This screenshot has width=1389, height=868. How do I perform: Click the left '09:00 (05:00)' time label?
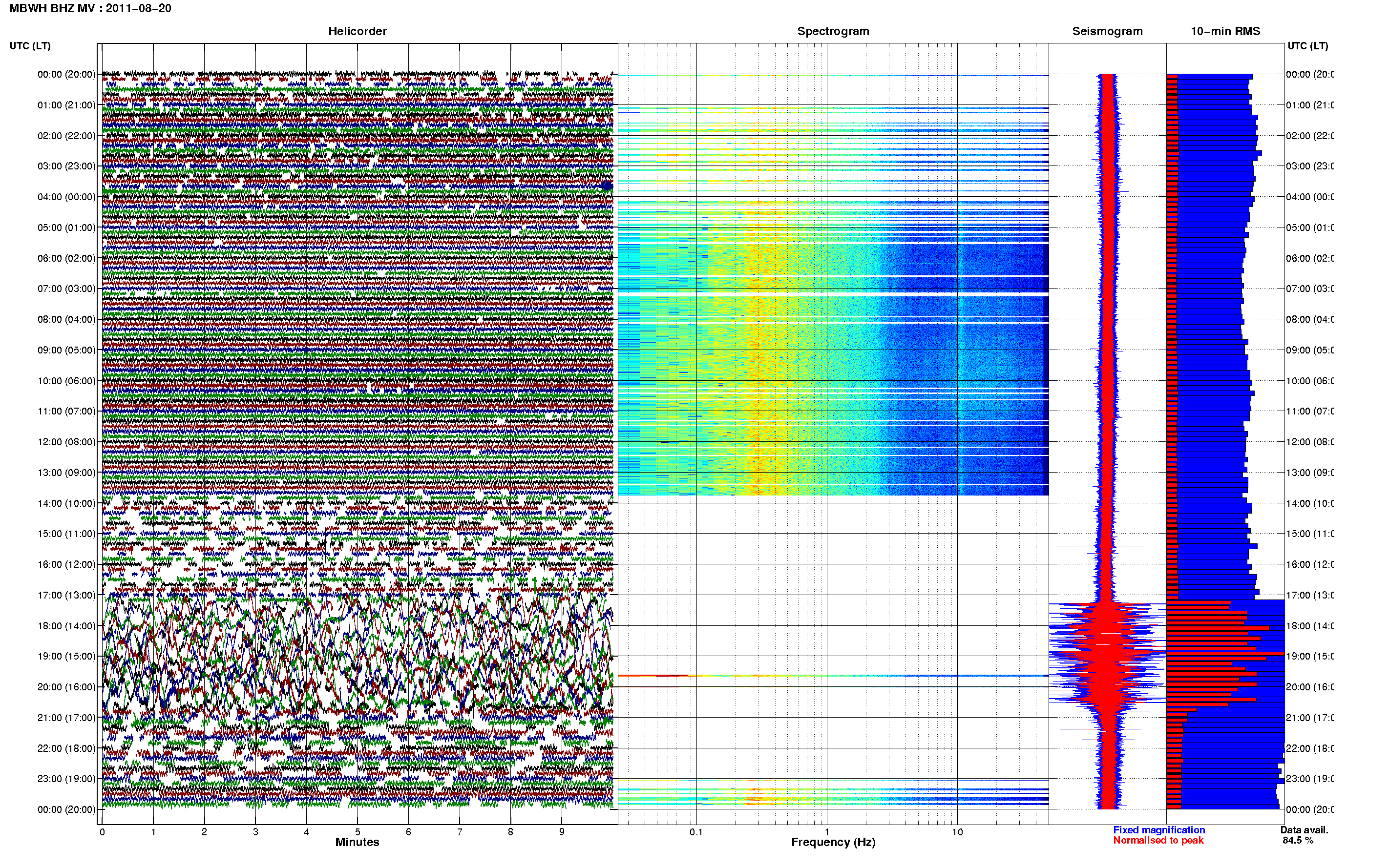[66, 350]
